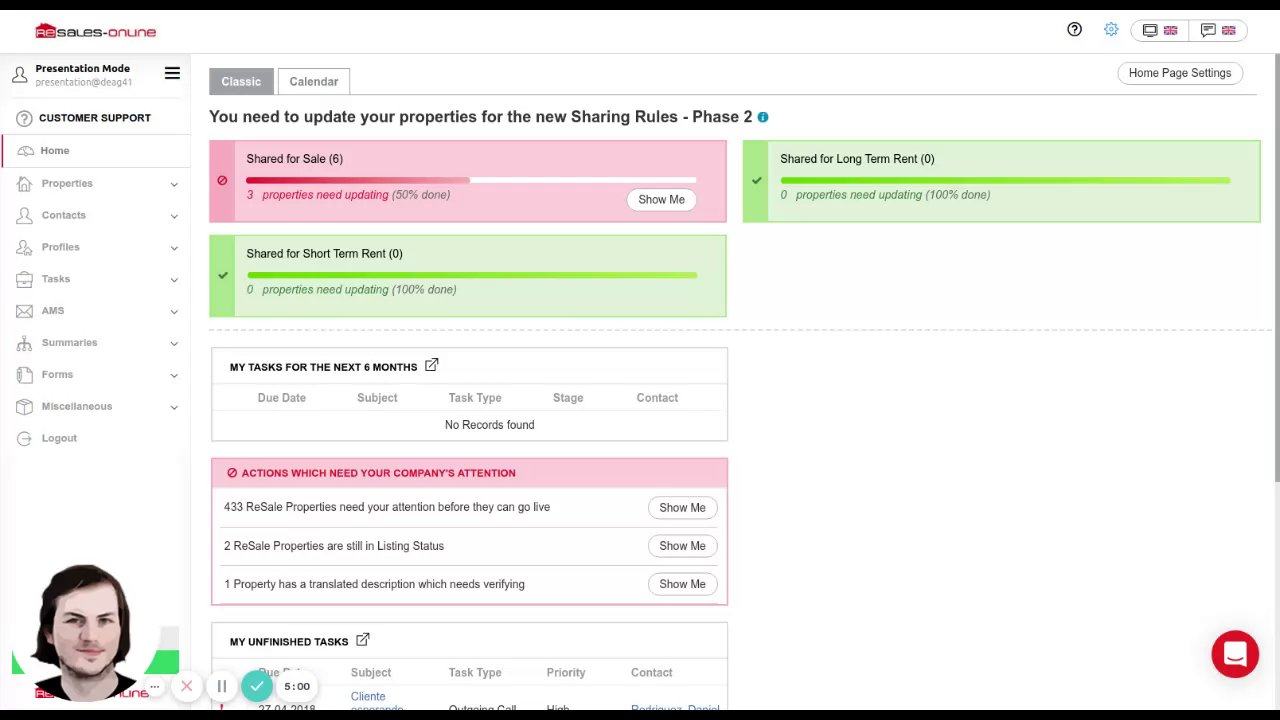1280x720 pixels.
Task: Switch to the Calendar tab
Action: [x=314, y=82]
